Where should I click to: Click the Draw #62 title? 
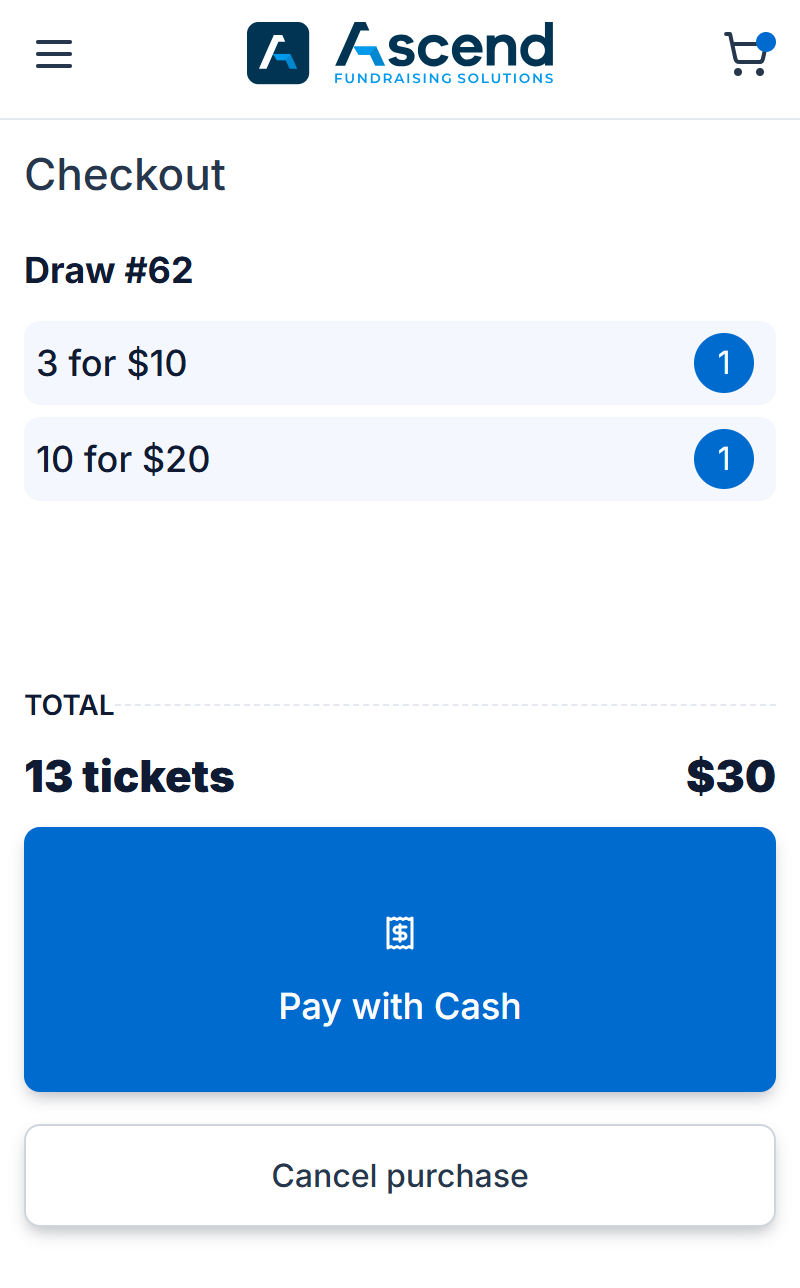coord(109,270)
